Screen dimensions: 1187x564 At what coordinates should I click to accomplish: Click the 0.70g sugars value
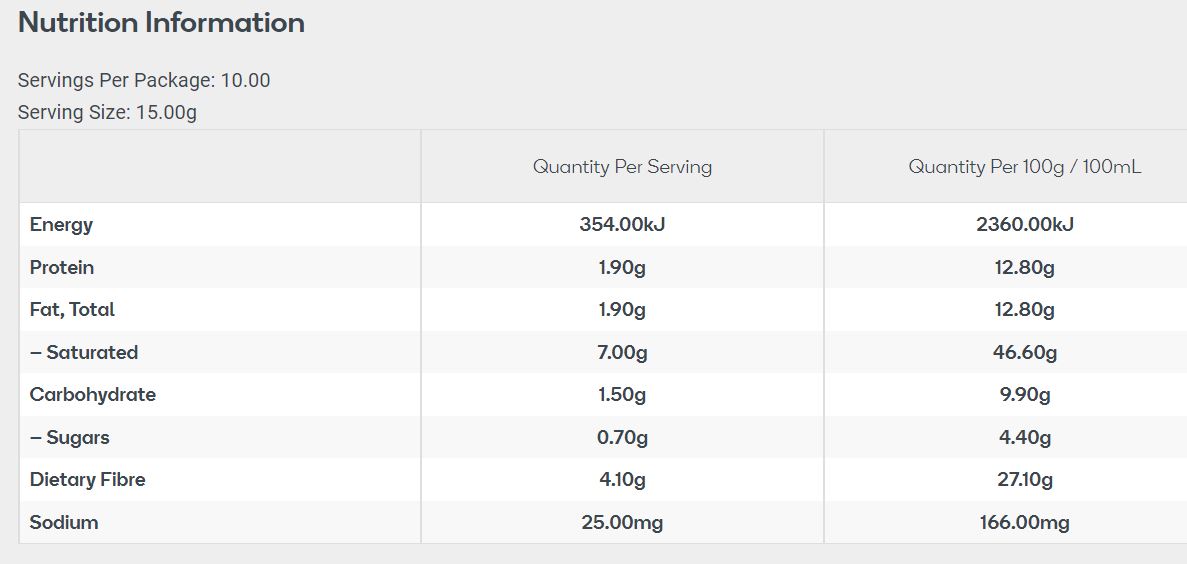click(x=622, y=438)
